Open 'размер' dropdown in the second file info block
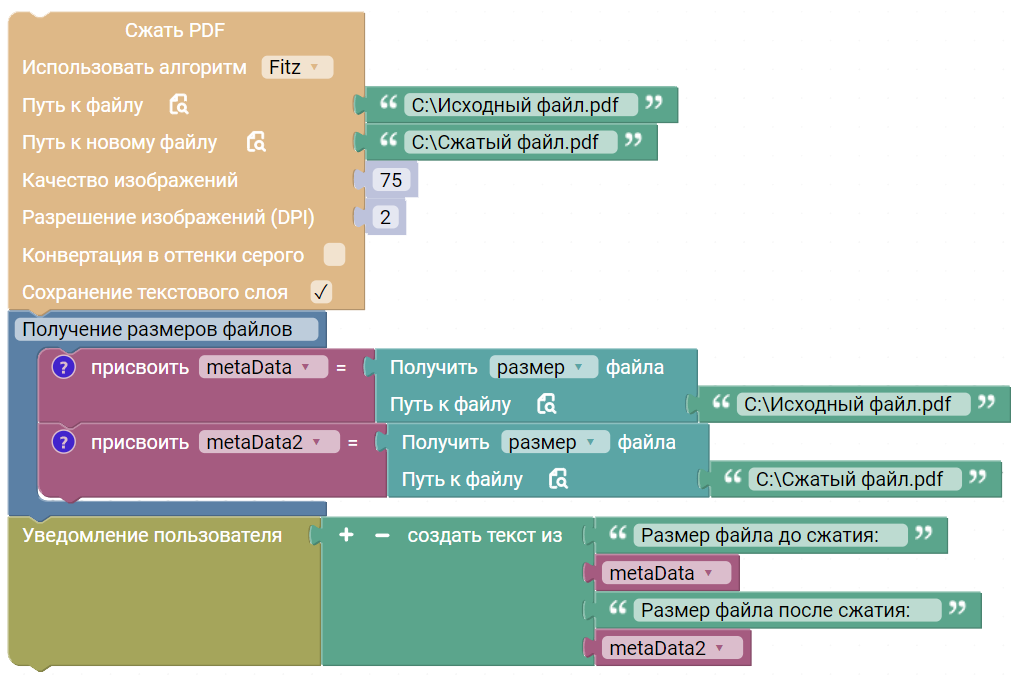Screen dimensions: 1019x676 point(555,442)
